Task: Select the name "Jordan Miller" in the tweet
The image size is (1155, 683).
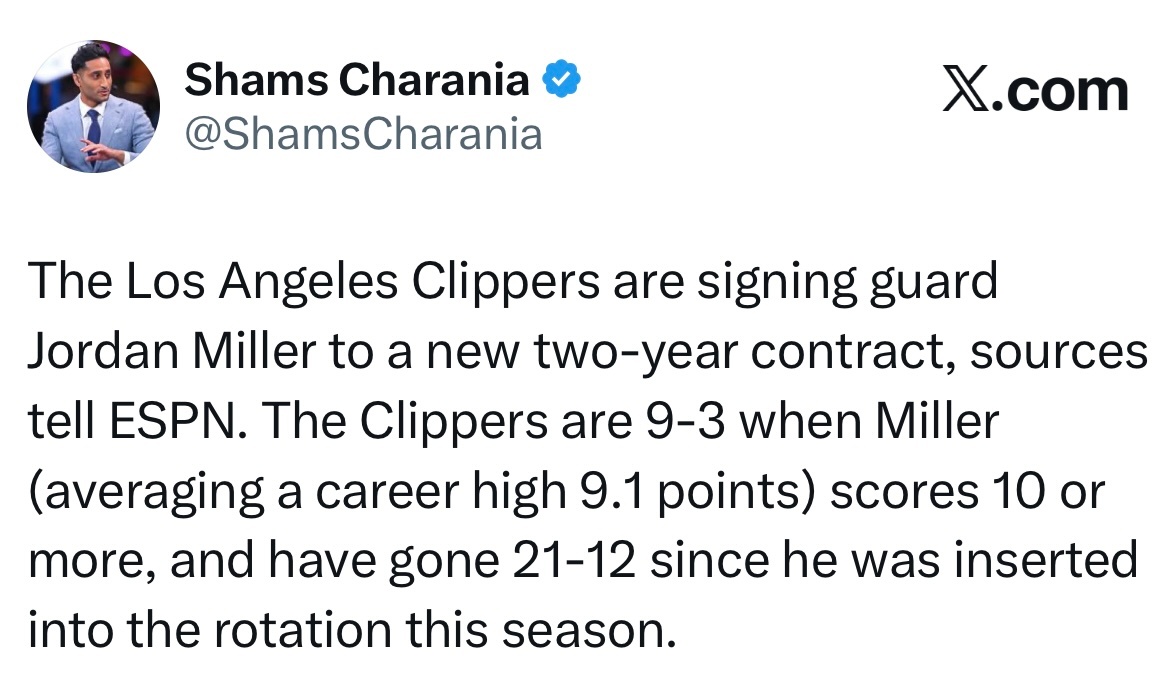Action: [x=172, y=351]
